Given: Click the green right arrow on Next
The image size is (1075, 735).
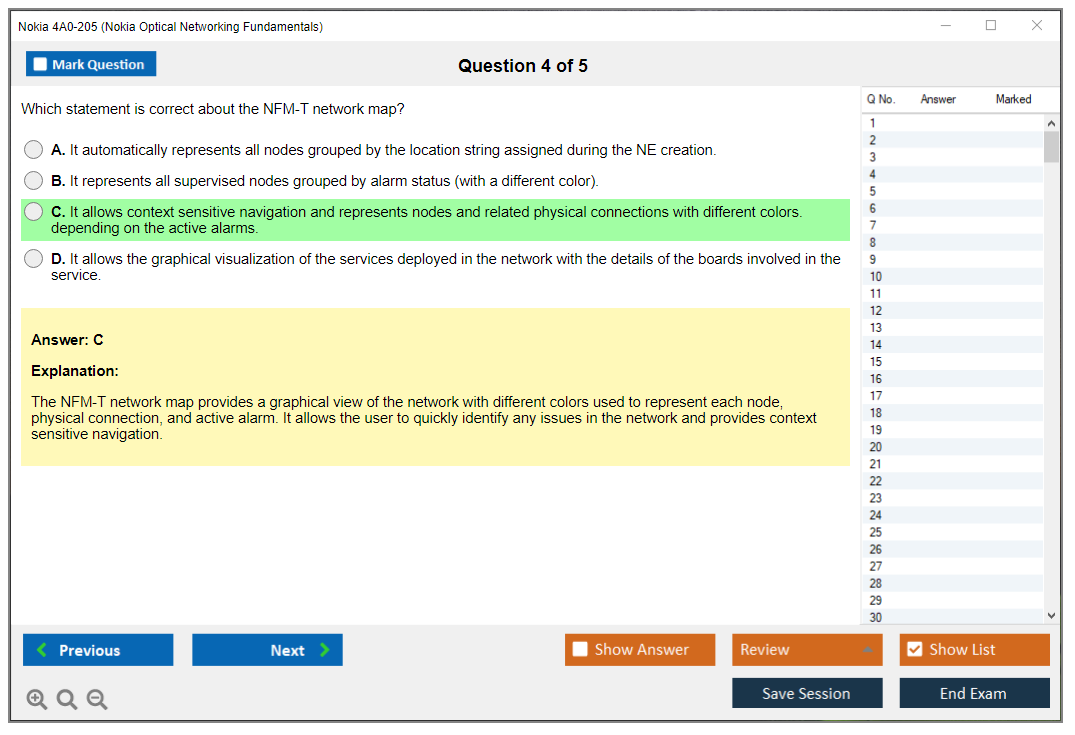Looking at the screenshot, I should (x=325, y=650).
